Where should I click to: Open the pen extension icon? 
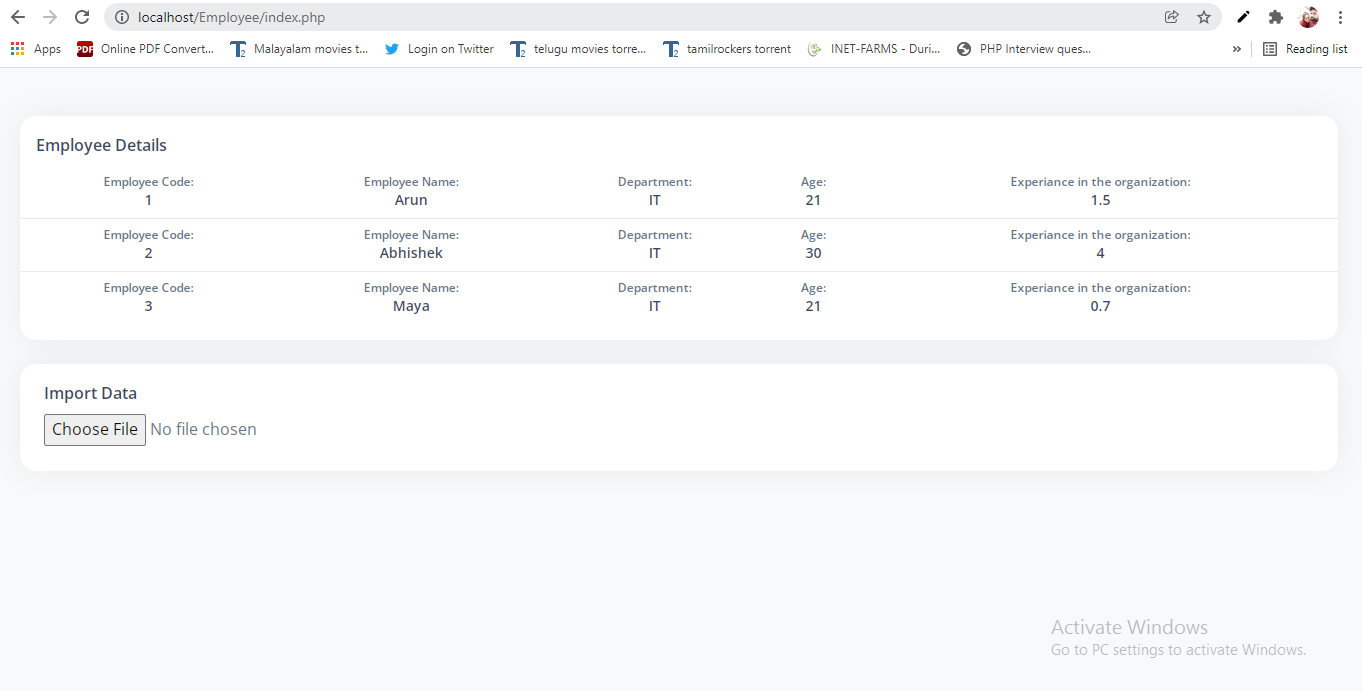(x=1243, y=17)
